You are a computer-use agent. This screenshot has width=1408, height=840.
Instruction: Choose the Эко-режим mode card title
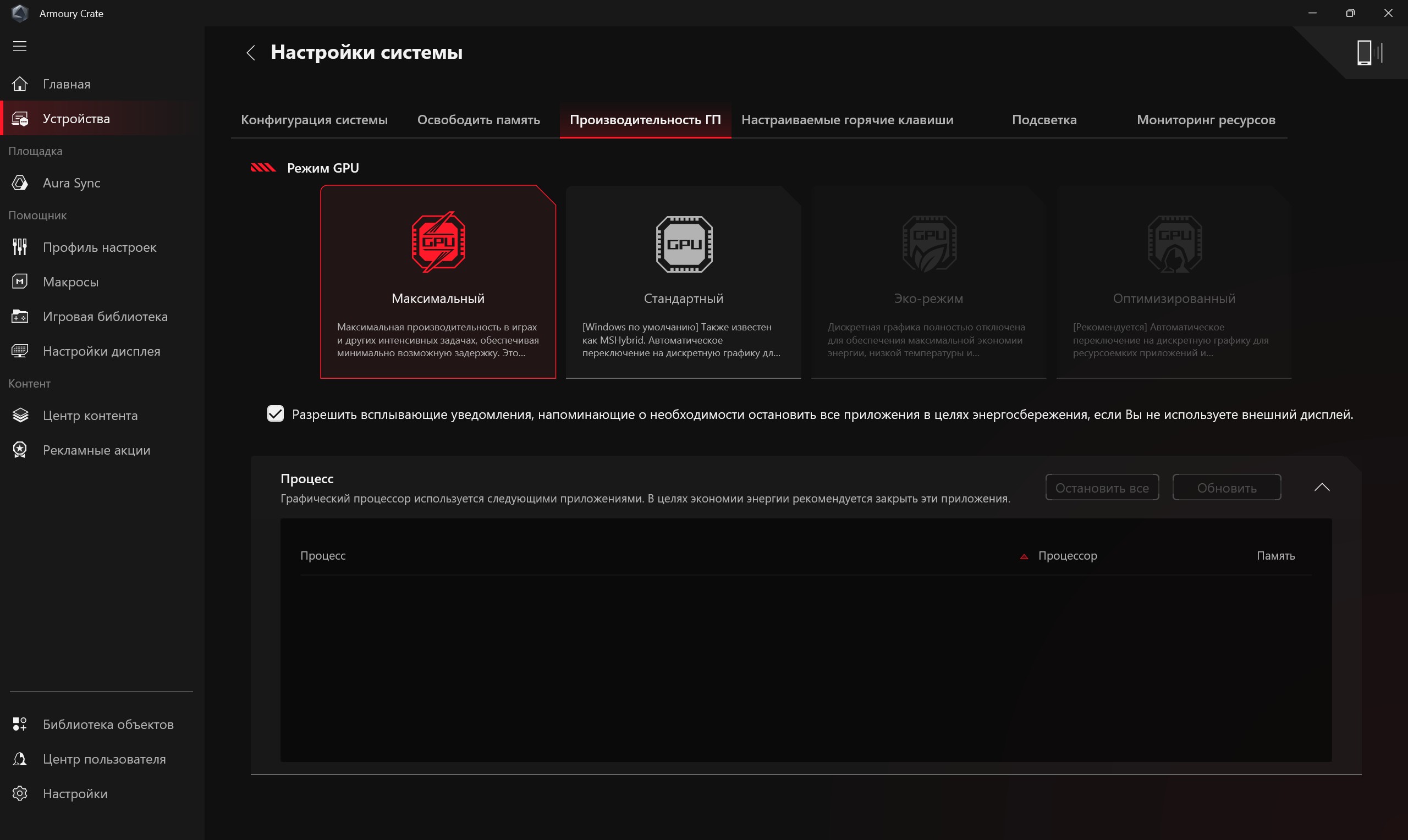coord(928,299)
